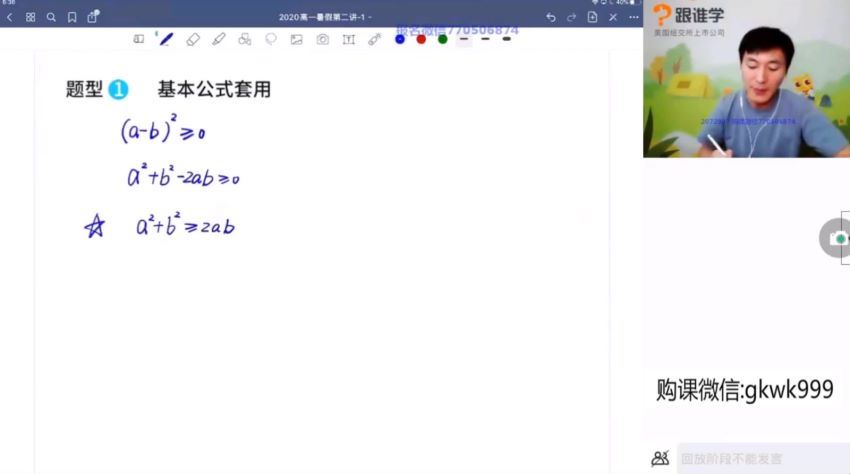Pick the red pen color
Viewport: 850px width, 474px height.
tap(421, 40)
